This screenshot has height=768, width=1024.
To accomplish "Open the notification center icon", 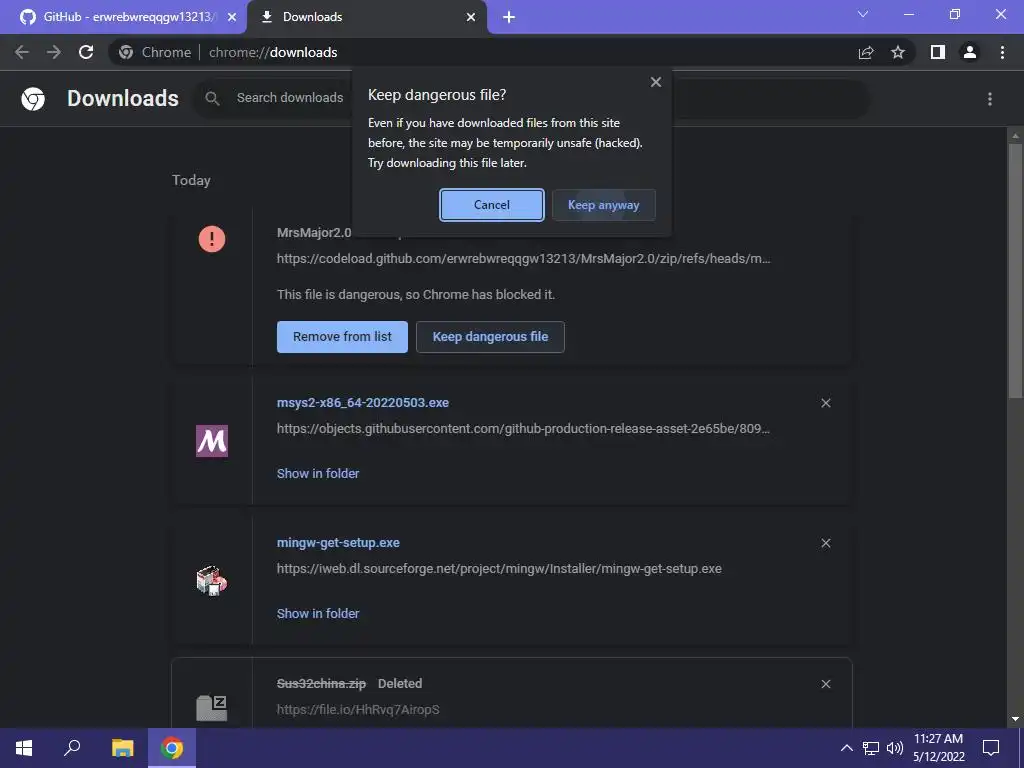I will [991, 748].
